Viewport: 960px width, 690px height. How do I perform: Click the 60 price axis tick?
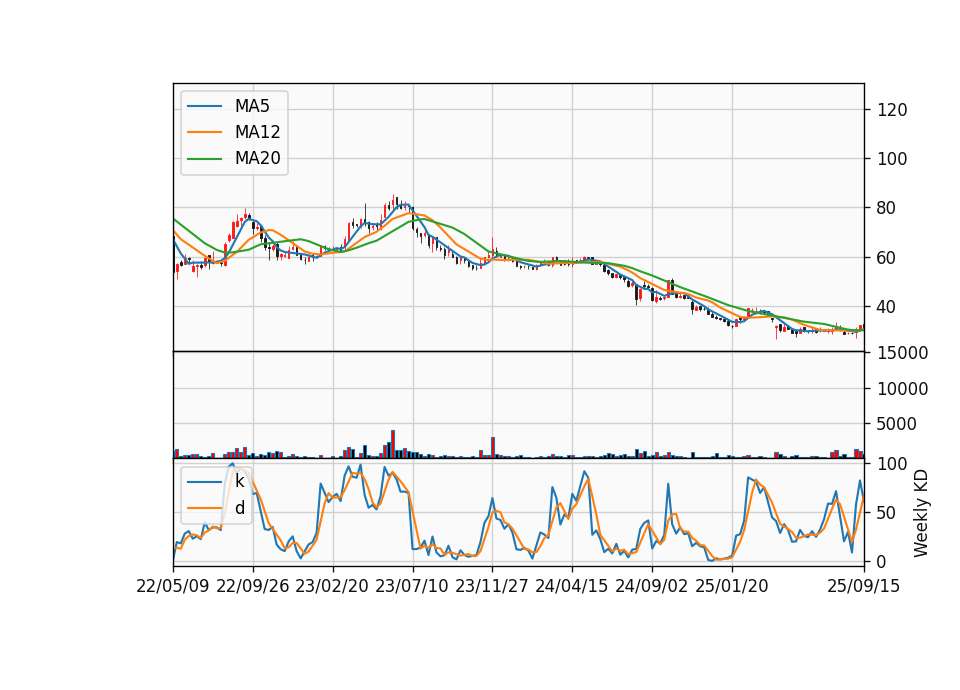pos(887,258)
